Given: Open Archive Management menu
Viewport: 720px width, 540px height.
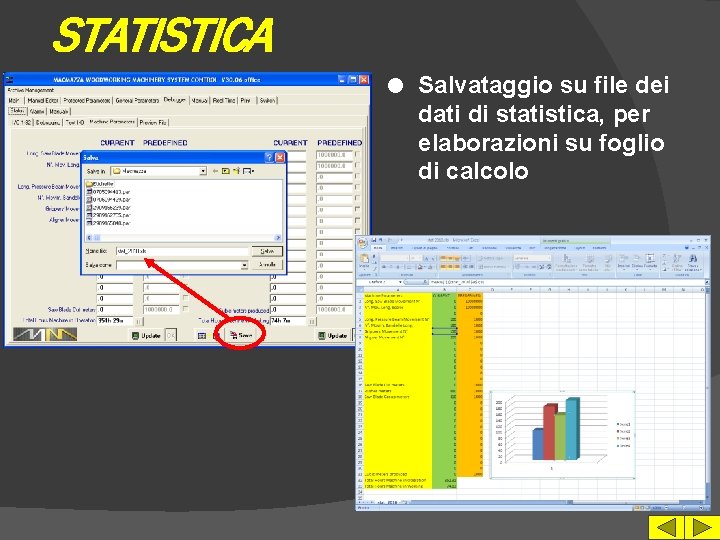Looking at the screenshot, I should (x=31, y=90).
